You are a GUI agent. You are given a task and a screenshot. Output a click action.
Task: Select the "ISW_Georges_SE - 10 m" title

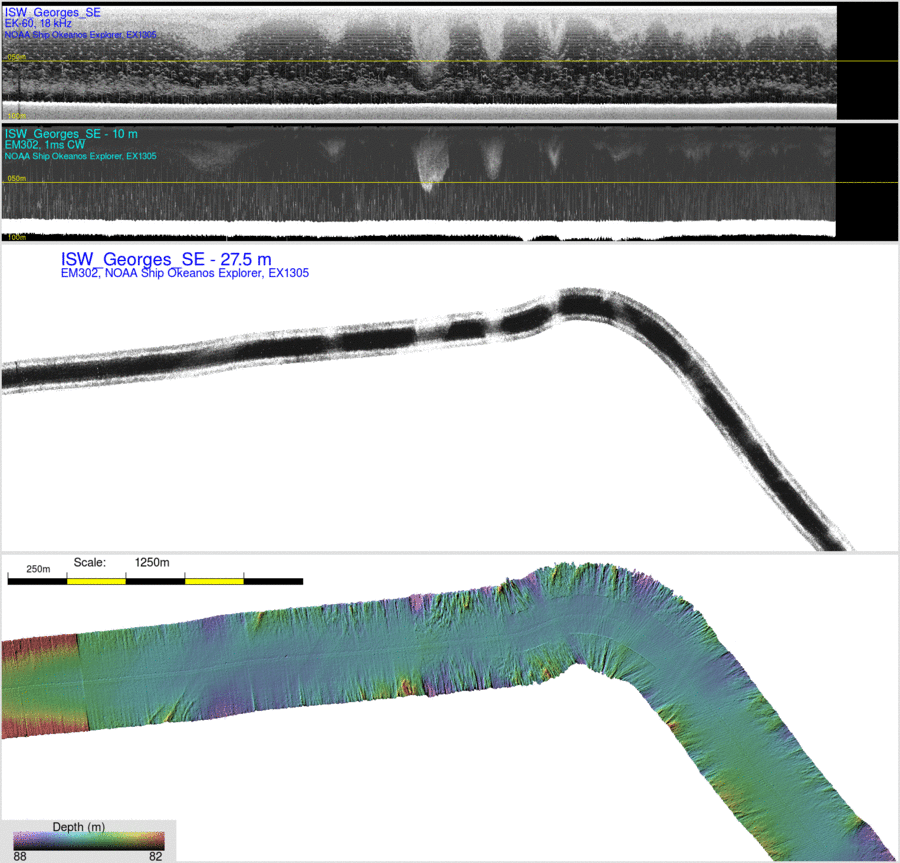tap(71, 134)
